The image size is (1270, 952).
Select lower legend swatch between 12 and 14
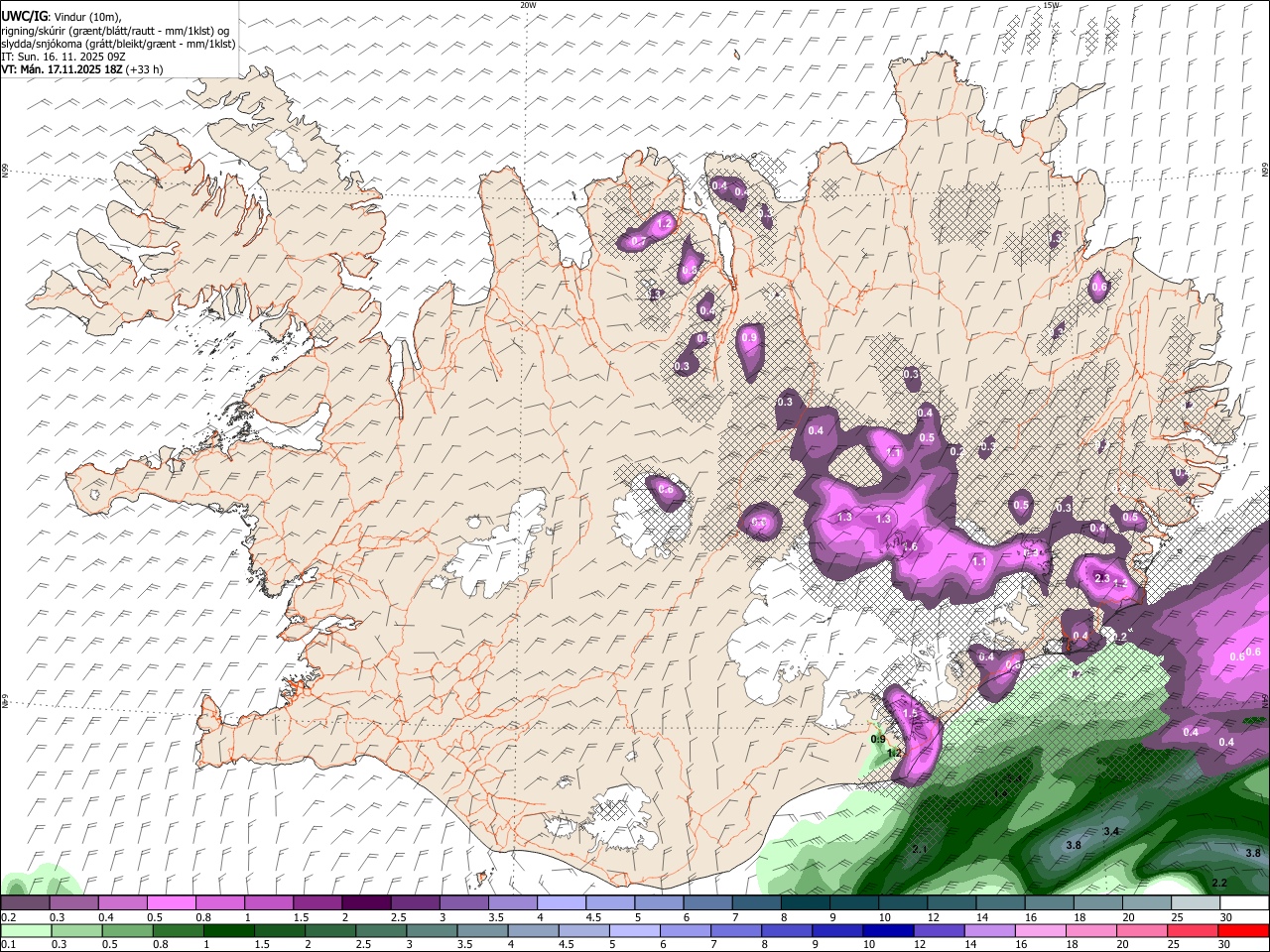[x=938, y=931]
